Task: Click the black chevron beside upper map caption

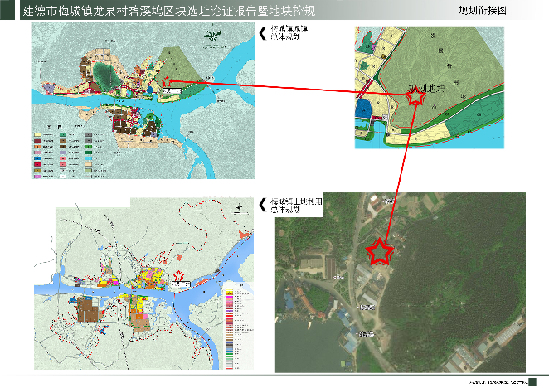Action: (x=263, y=33)
